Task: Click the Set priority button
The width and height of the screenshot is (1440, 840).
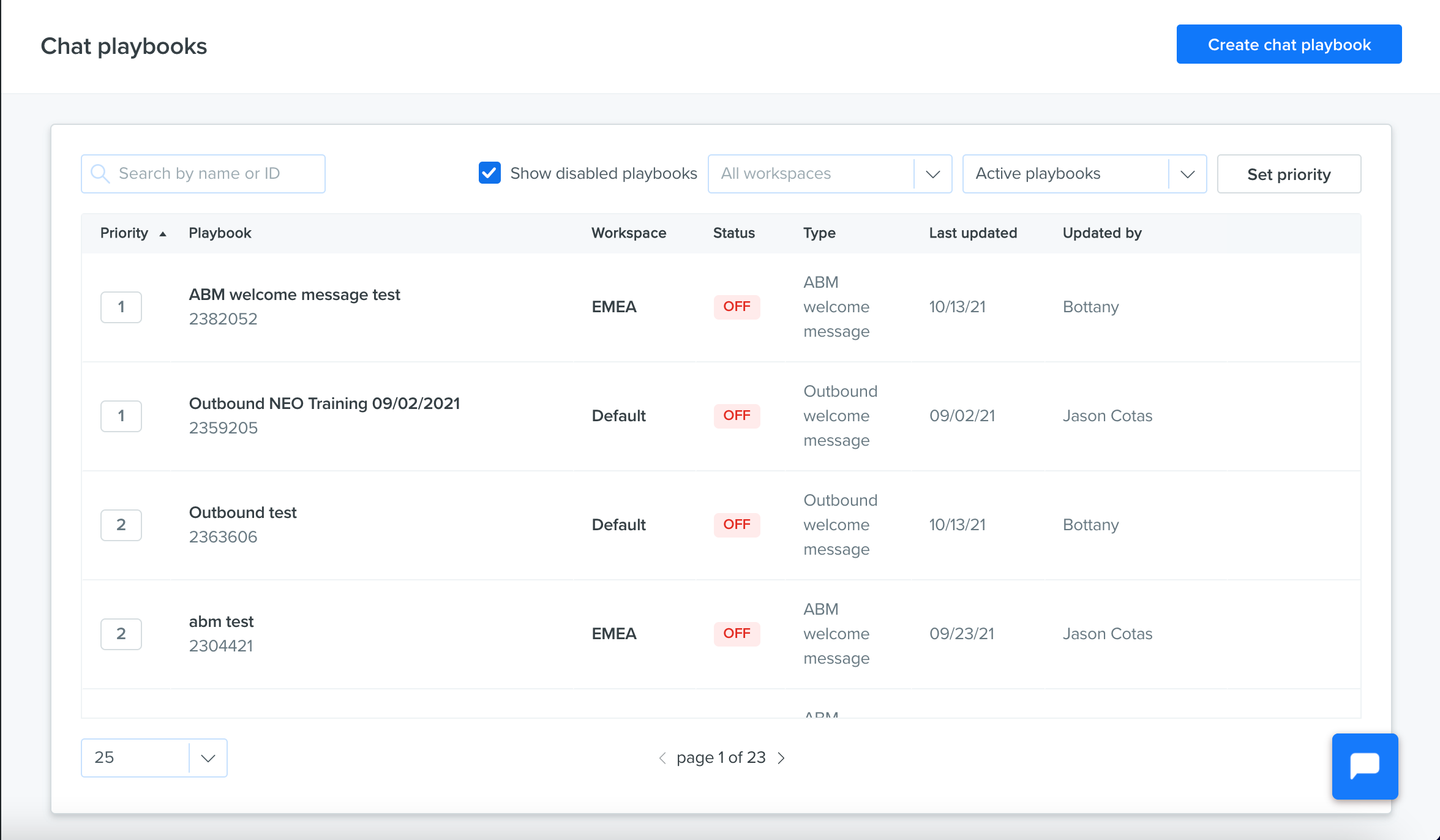Action: (1289, 174)
